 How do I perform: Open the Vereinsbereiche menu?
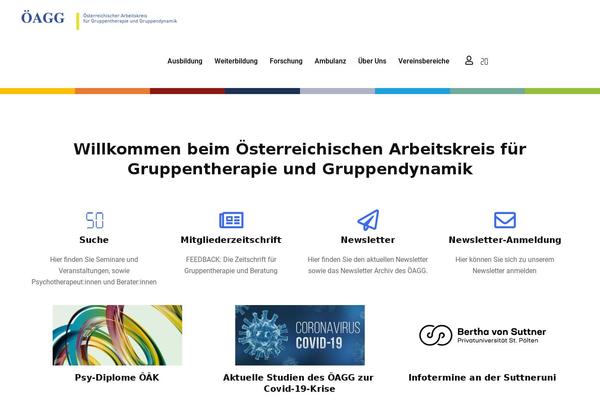424,61
